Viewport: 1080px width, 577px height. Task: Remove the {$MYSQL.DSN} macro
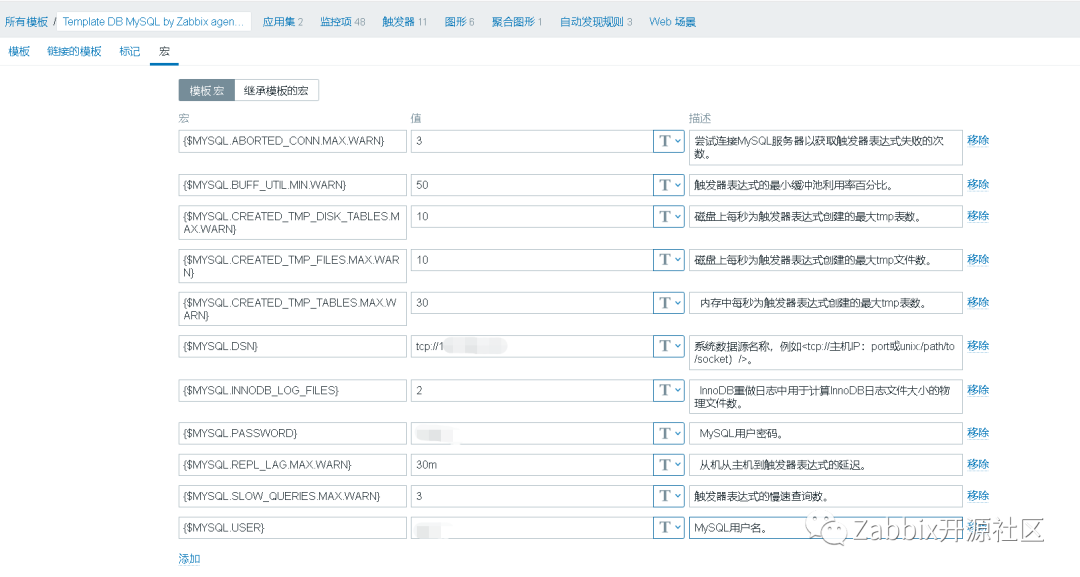coord(977,346)
